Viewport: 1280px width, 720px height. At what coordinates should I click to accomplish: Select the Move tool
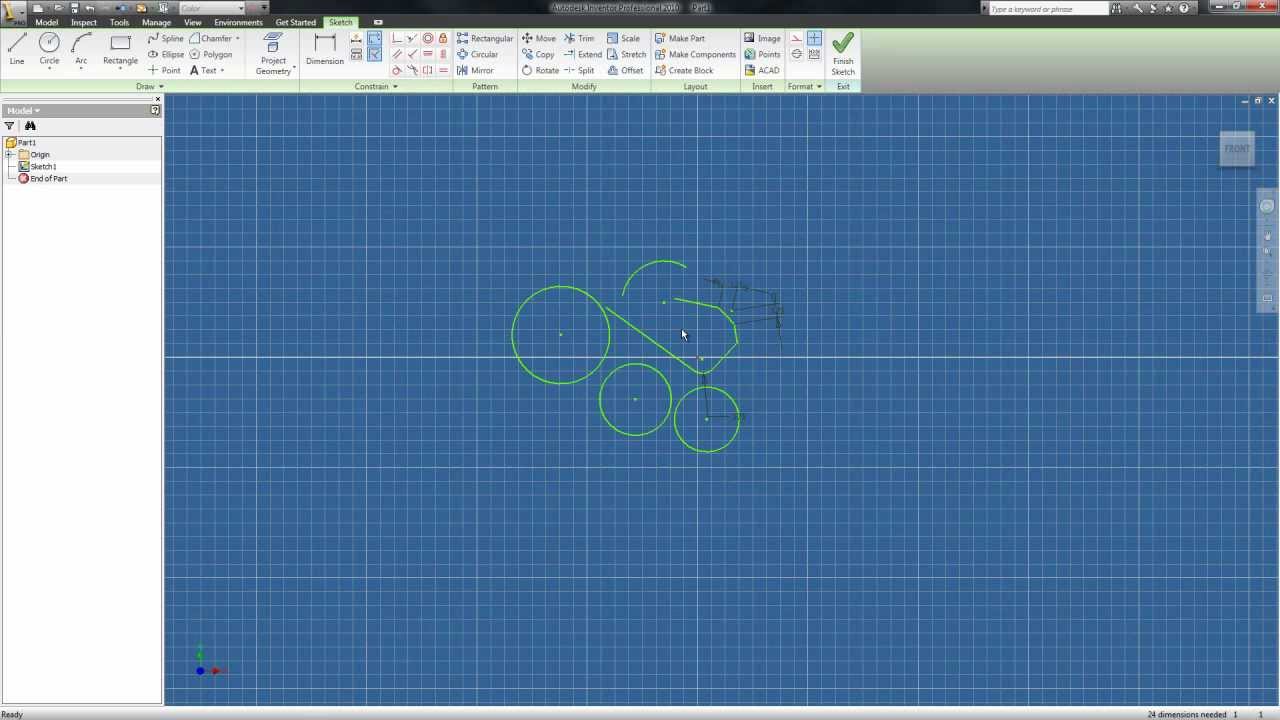(x=538, y=38)
